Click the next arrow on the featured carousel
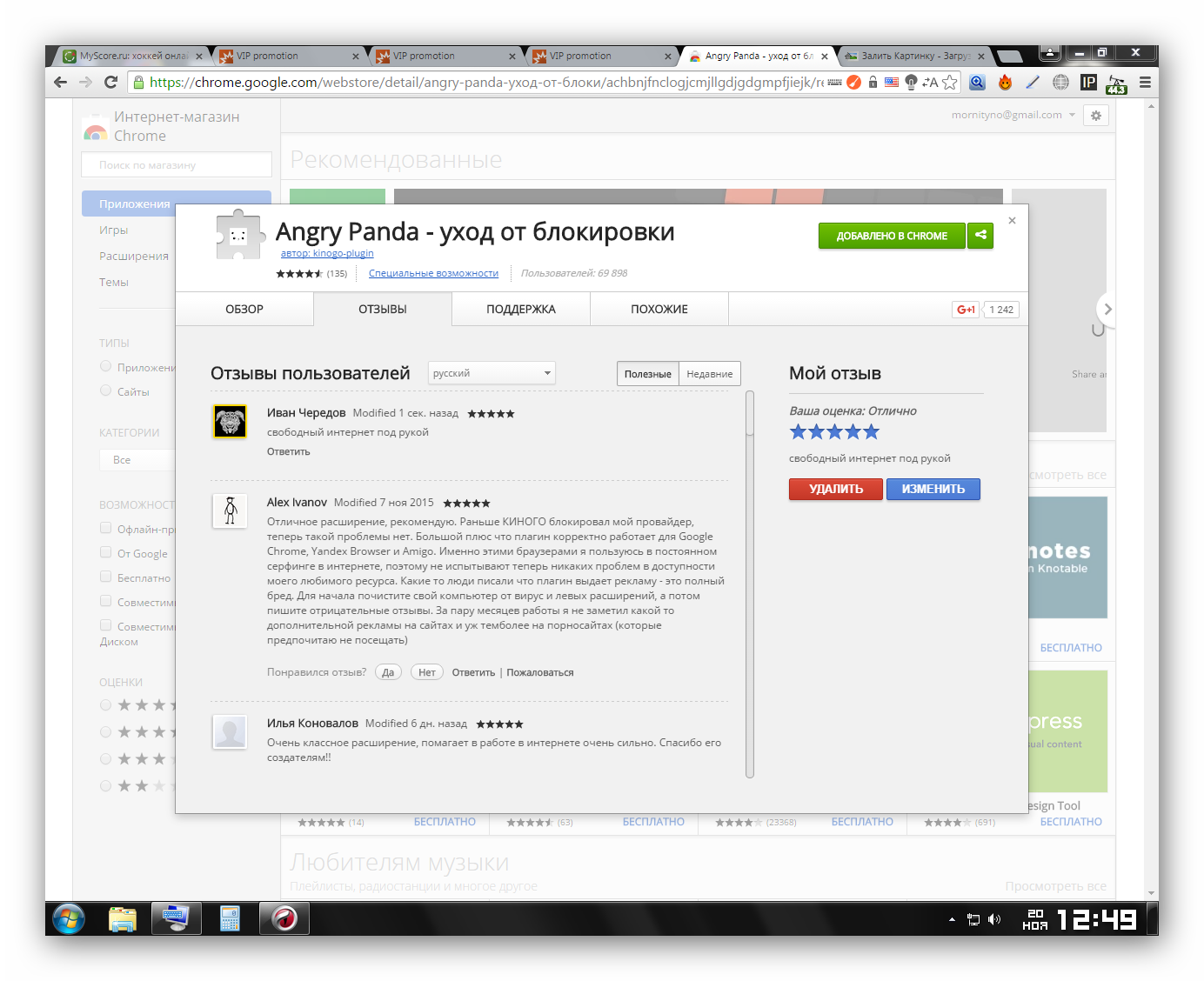Image resolution: width=1204 pixels, height=981 pixels. [1107, 309]
